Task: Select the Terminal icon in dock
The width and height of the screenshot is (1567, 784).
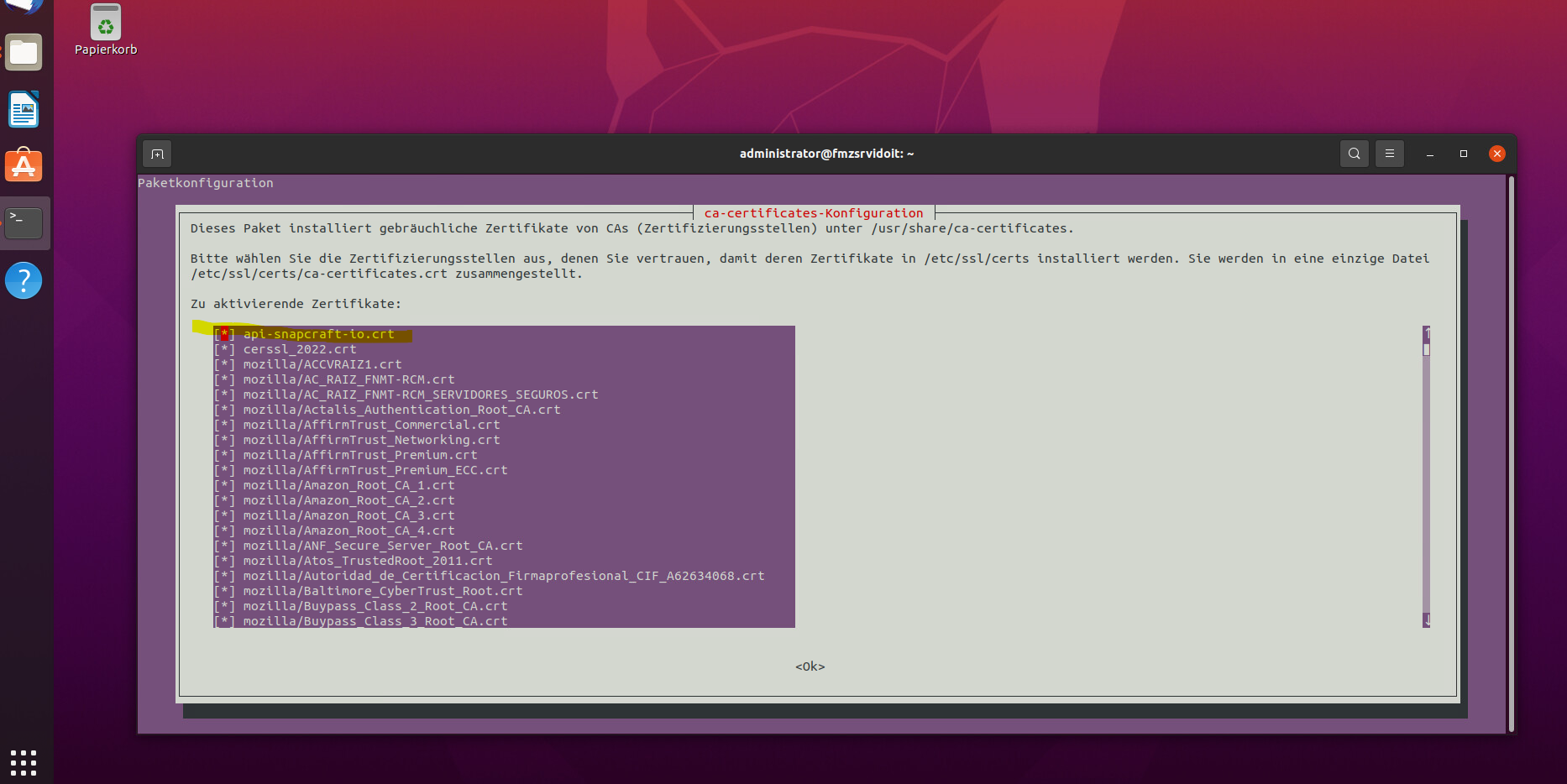Action: [24, 222]
